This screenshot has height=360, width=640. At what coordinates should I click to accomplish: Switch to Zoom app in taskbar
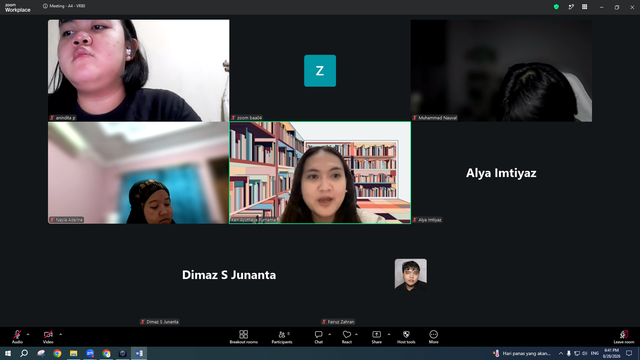[x=90, y=353]
